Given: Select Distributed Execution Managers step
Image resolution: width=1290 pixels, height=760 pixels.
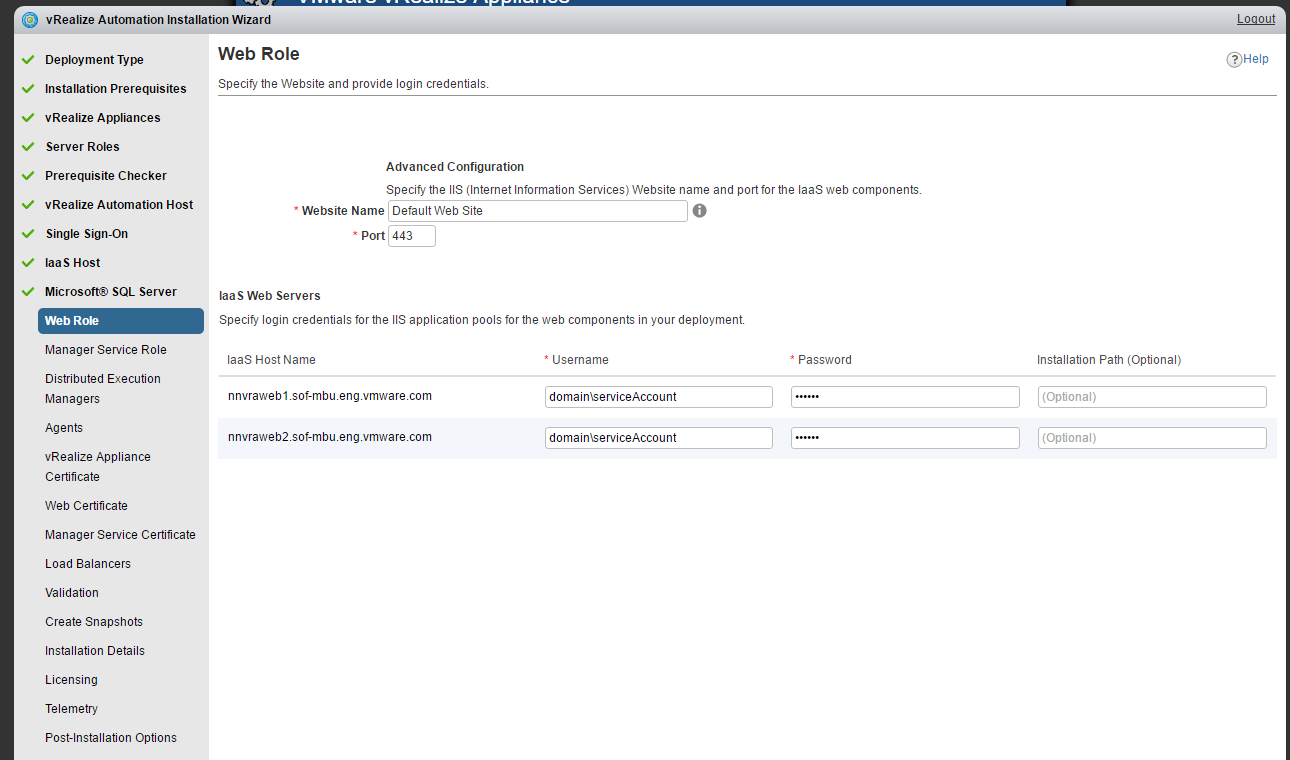Looking at the screenshot, I should coord(103,389).
